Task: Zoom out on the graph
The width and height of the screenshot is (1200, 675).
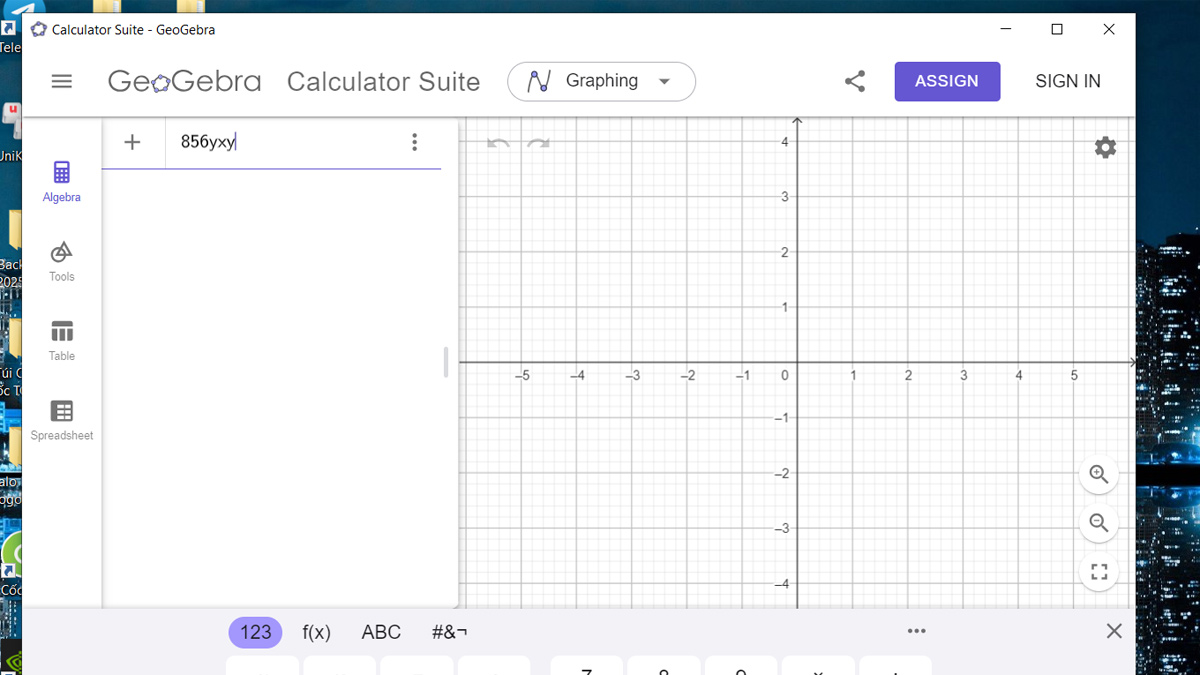Action: pos(1099,523)
